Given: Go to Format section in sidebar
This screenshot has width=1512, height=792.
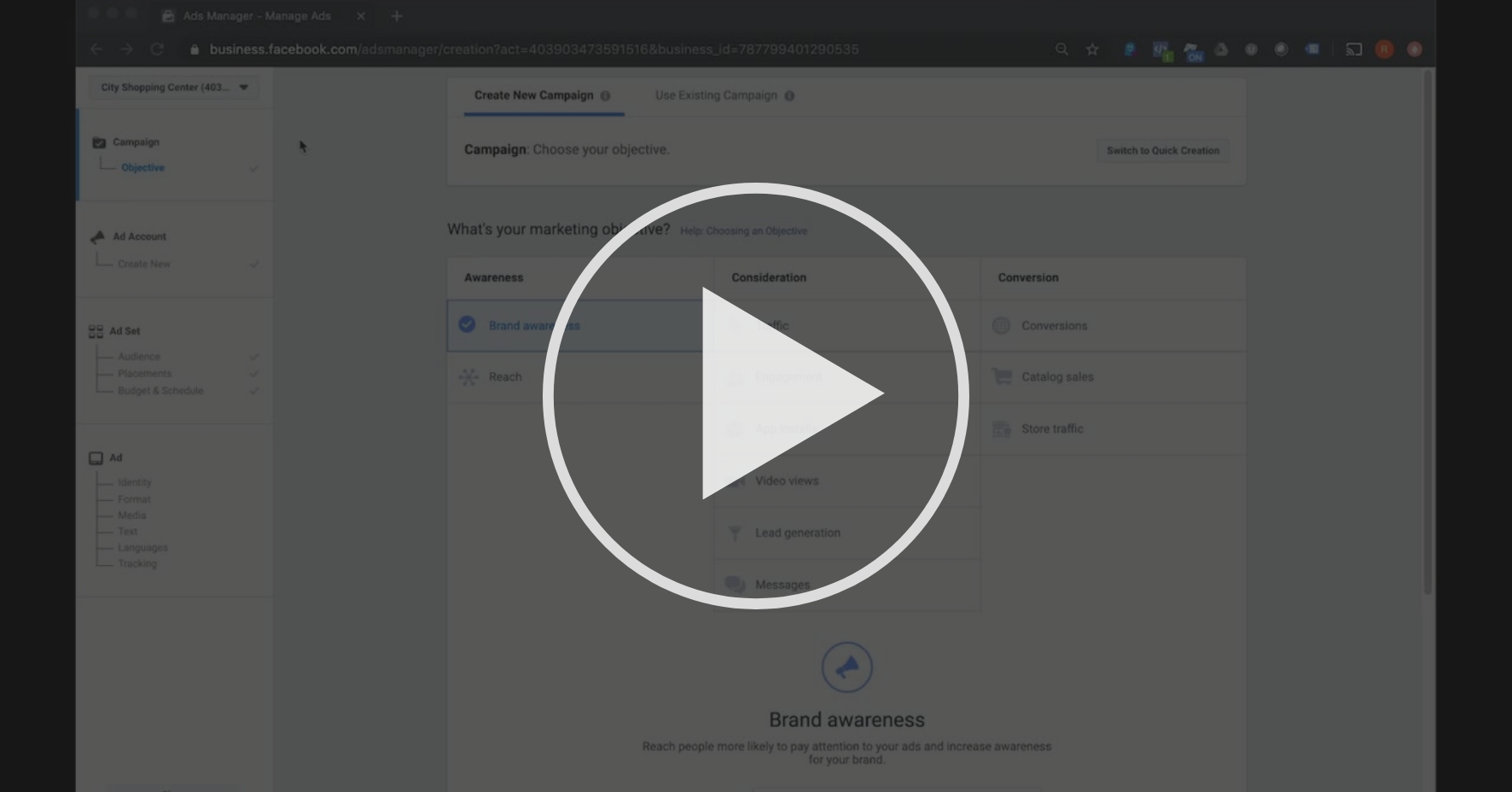Looking at the screenshot, I should point(134,499).
